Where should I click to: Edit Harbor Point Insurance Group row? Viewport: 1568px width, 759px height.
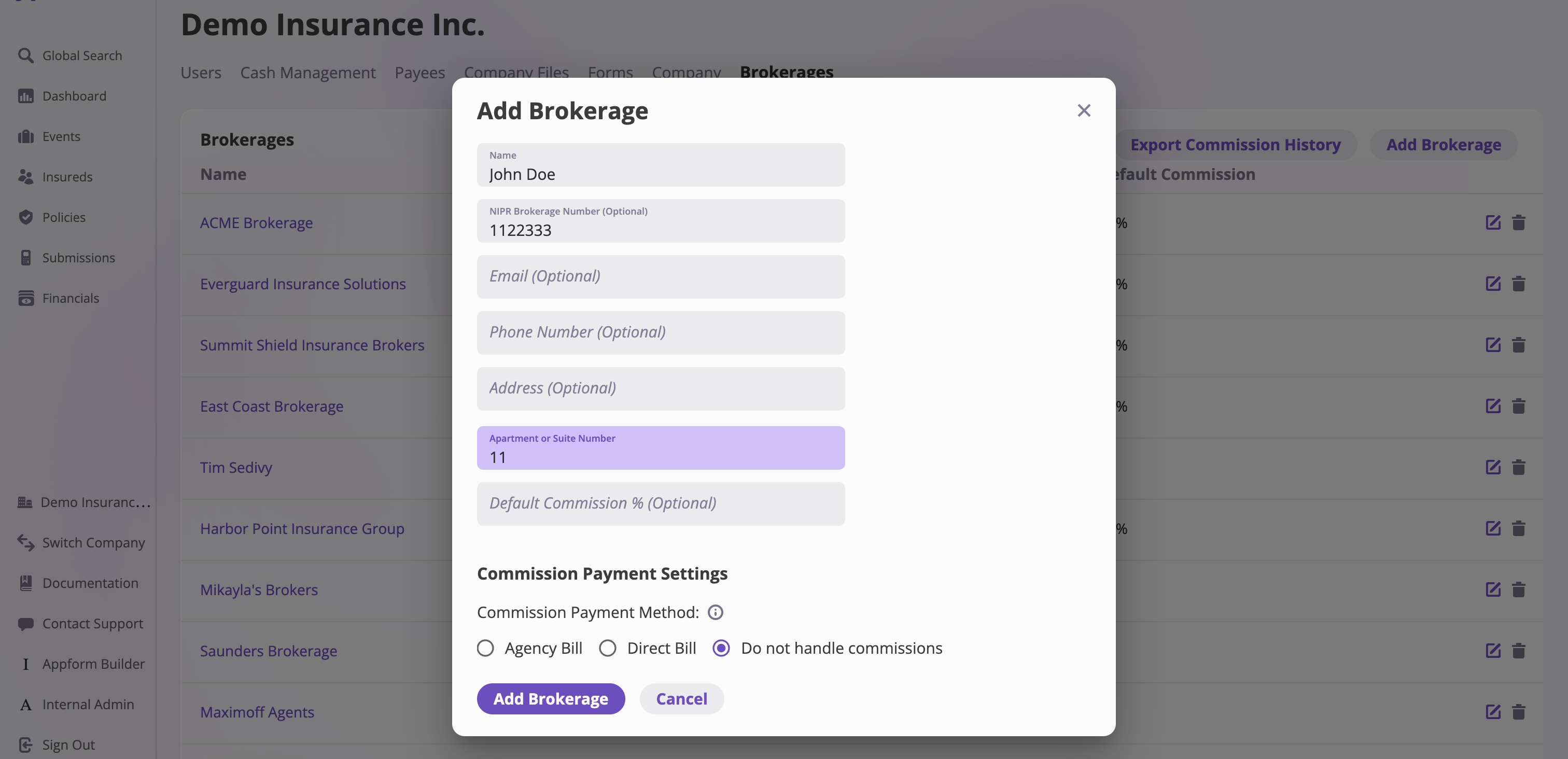coord(1492,528)
